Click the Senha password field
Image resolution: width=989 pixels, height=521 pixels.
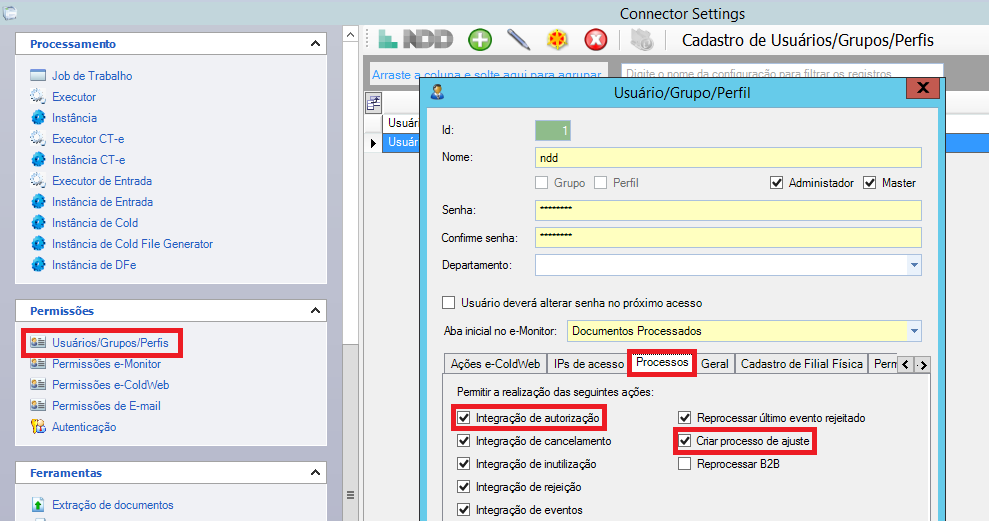(x=728, y=210)
